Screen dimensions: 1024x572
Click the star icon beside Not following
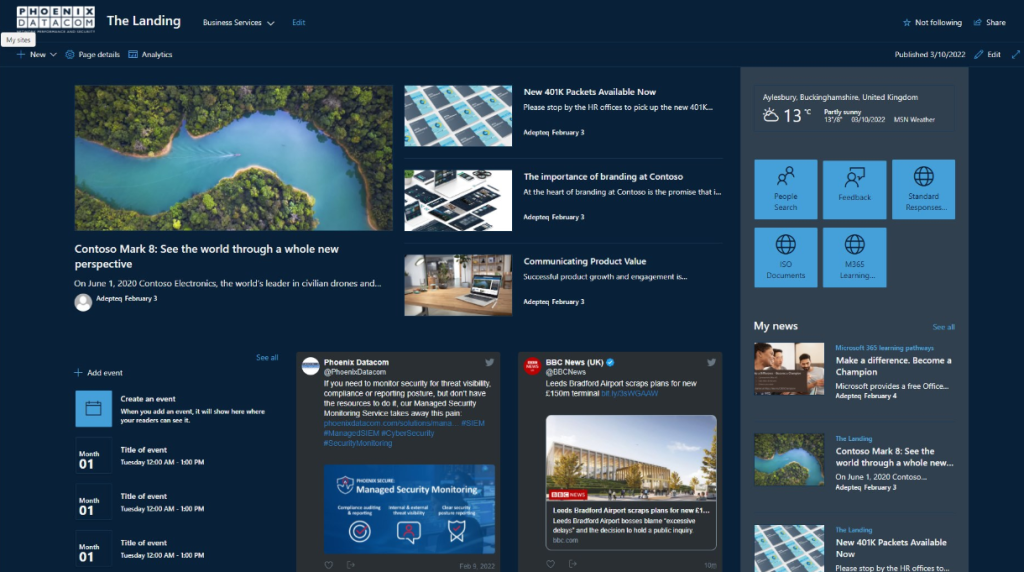coord(906,22)
